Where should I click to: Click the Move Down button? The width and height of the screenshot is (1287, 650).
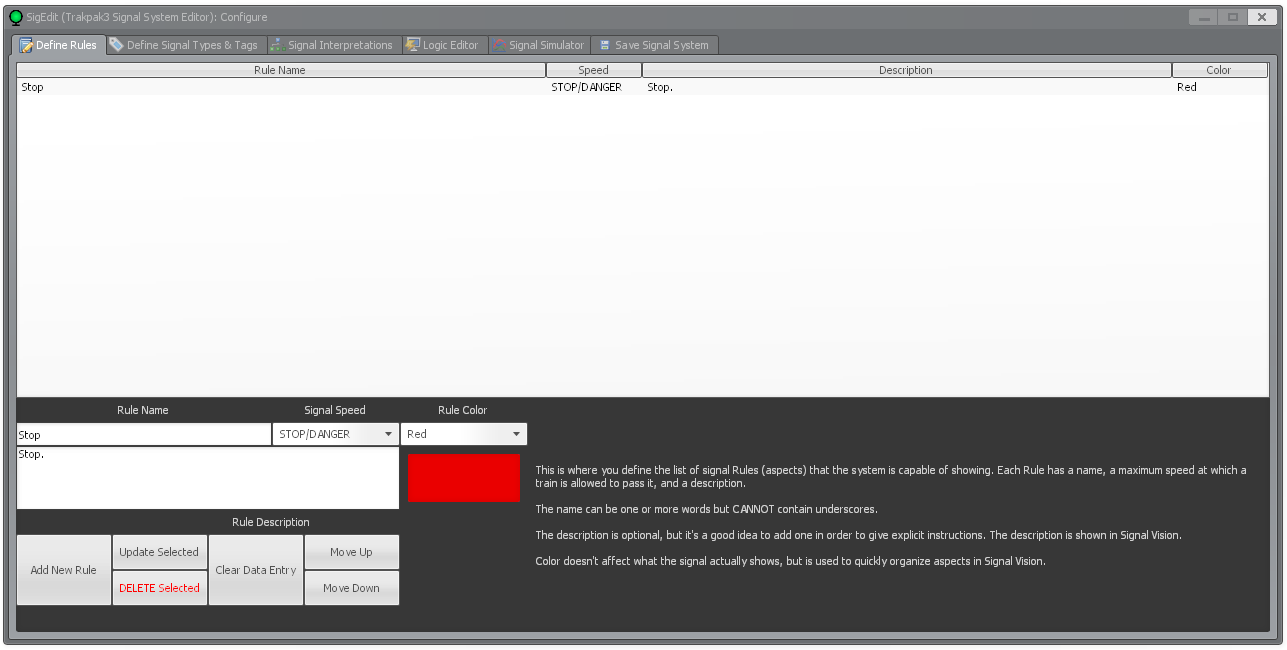(x=352, y=588)
